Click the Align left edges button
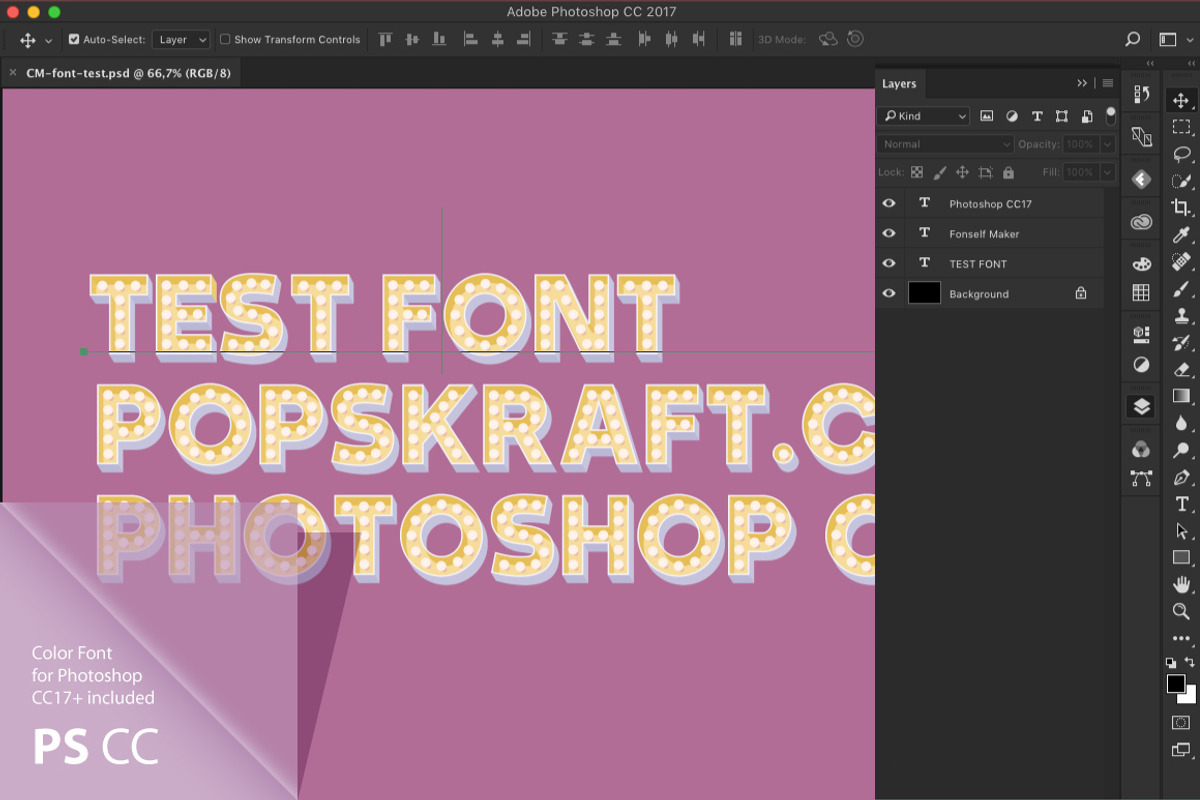This screenshot has height=800, width=1200. click(x=470, y=40)
